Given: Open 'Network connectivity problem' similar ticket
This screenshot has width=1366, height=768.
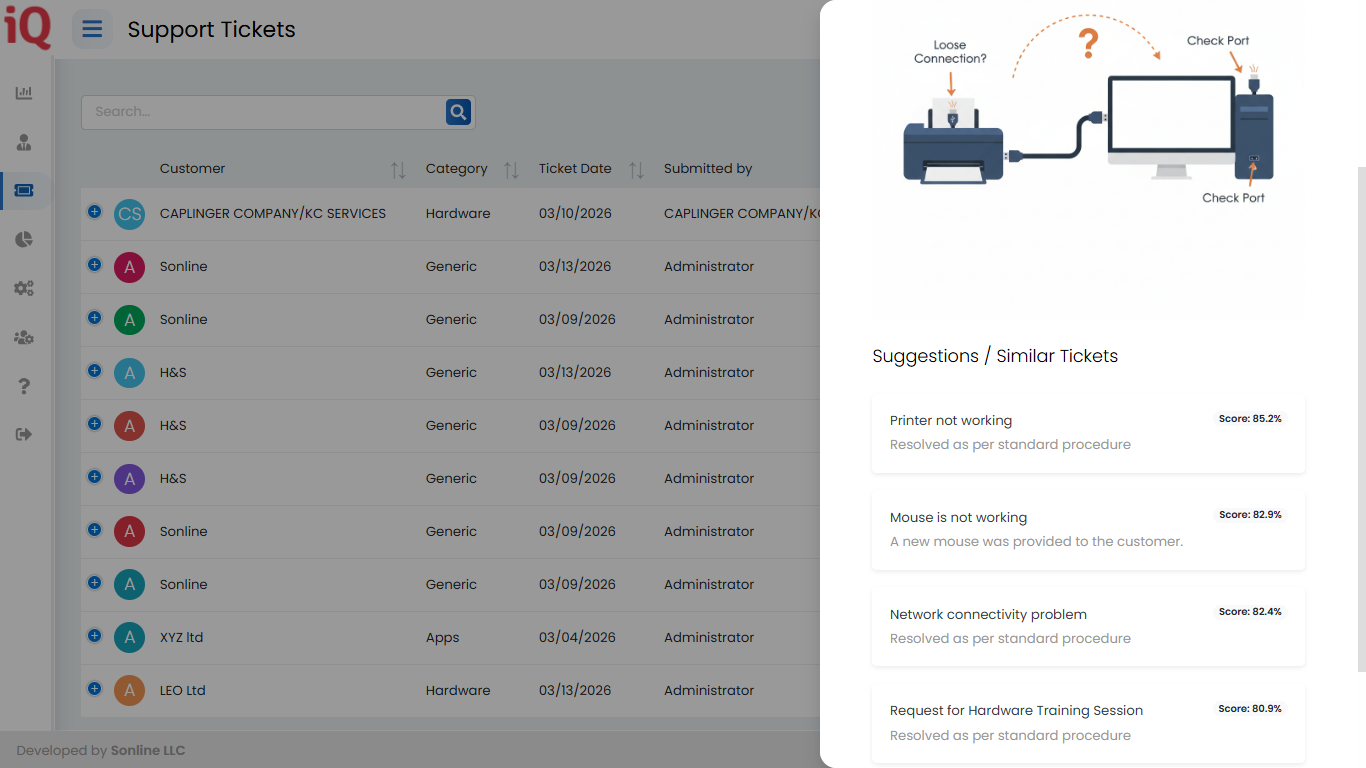Looking at the screenshot, I should [x=1088, y=626].
